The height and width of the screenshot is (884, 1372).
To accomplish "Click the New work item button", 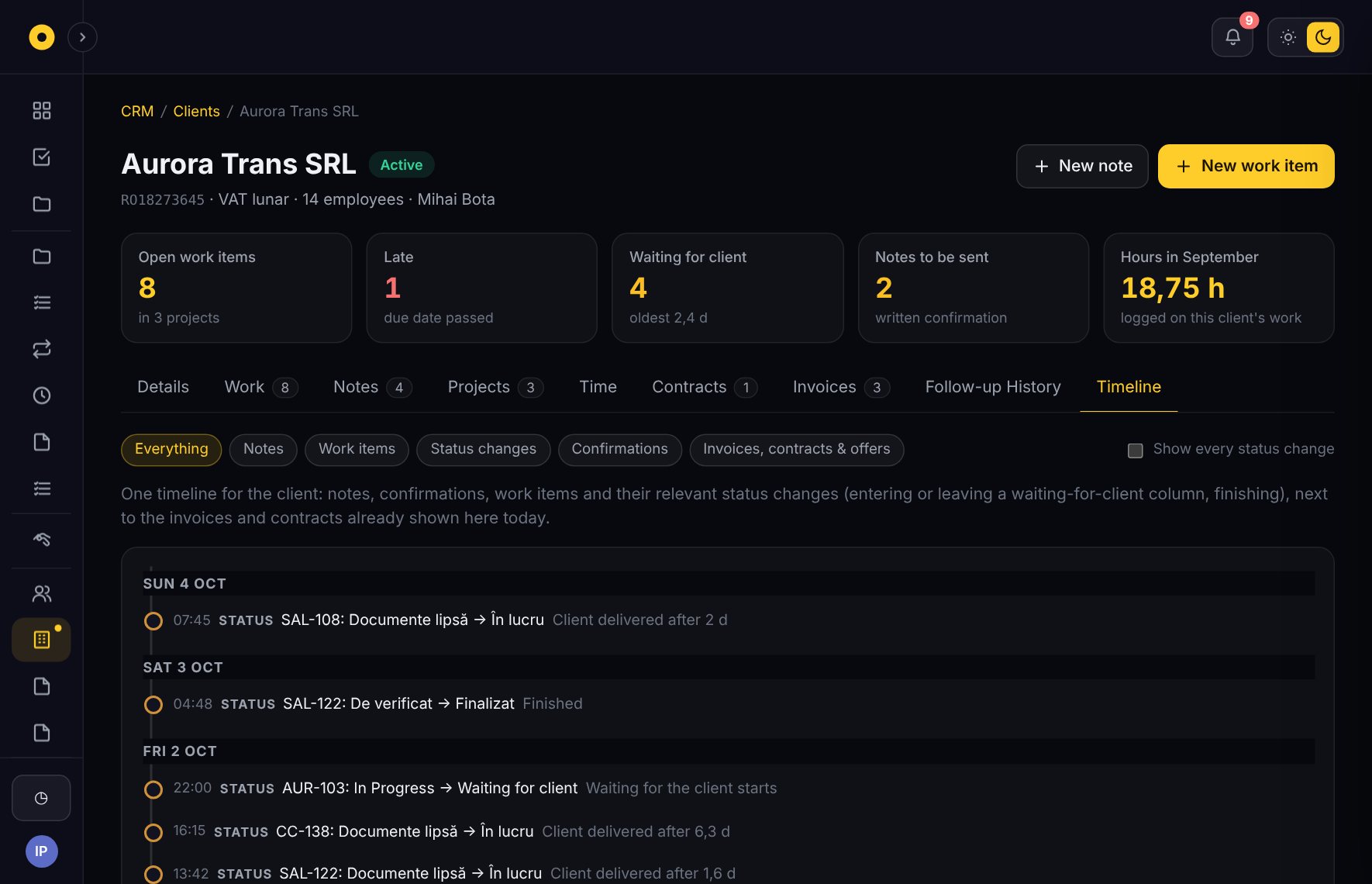I will tap(1246, 166).
